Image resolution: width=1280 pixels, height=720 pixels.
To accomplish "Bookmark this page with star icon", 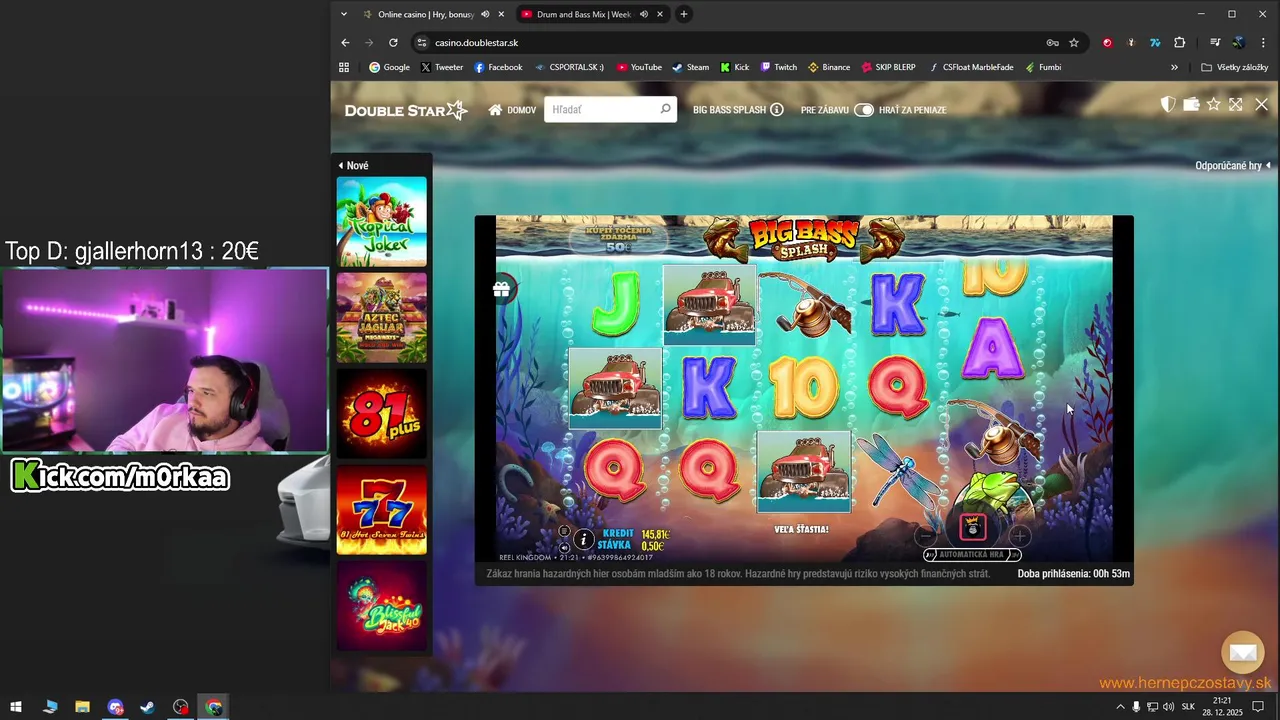I will tap(1074, 42).
